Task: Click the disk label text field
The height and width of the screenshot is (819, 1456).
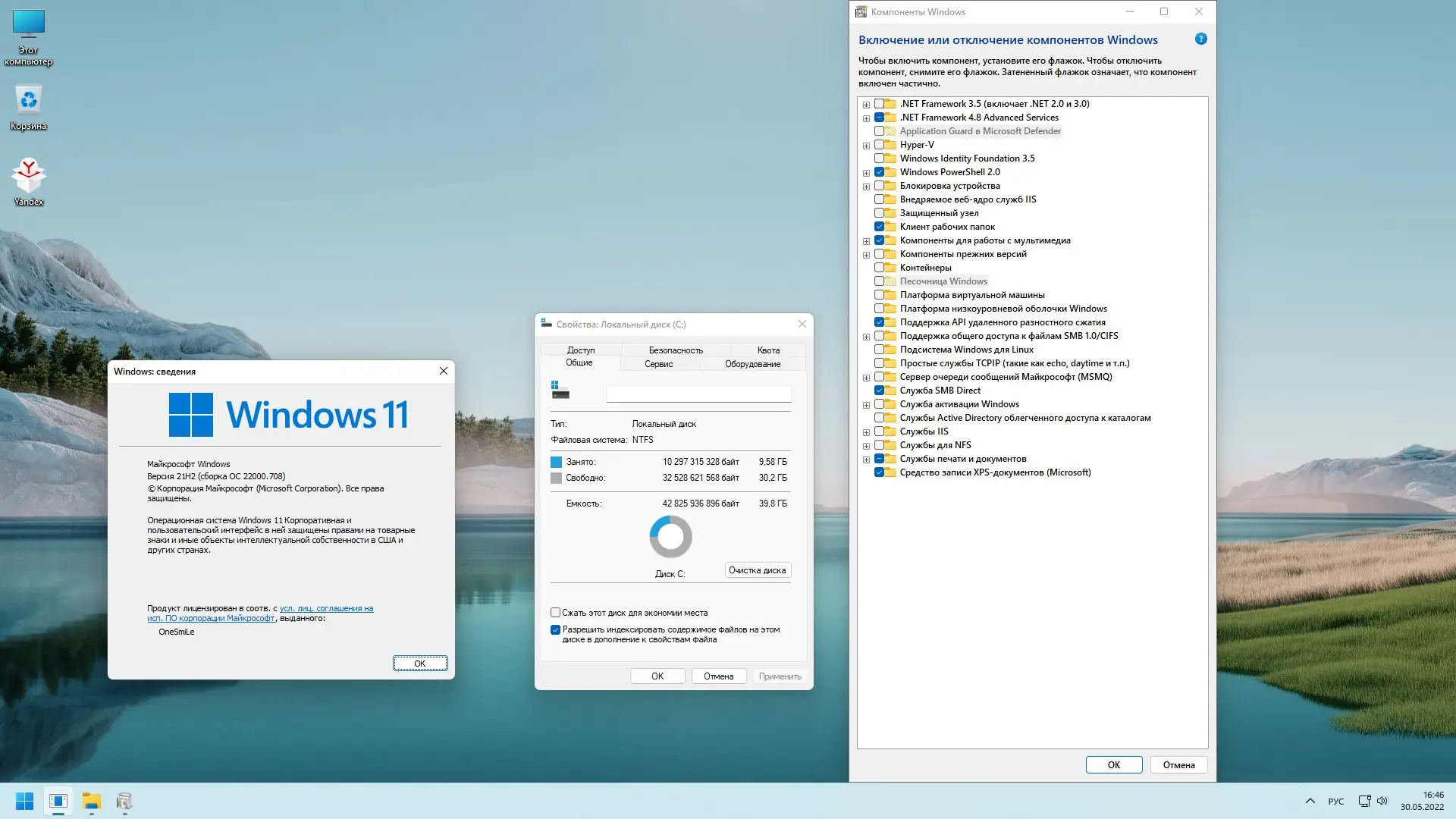Action: [x=698, y=394]
